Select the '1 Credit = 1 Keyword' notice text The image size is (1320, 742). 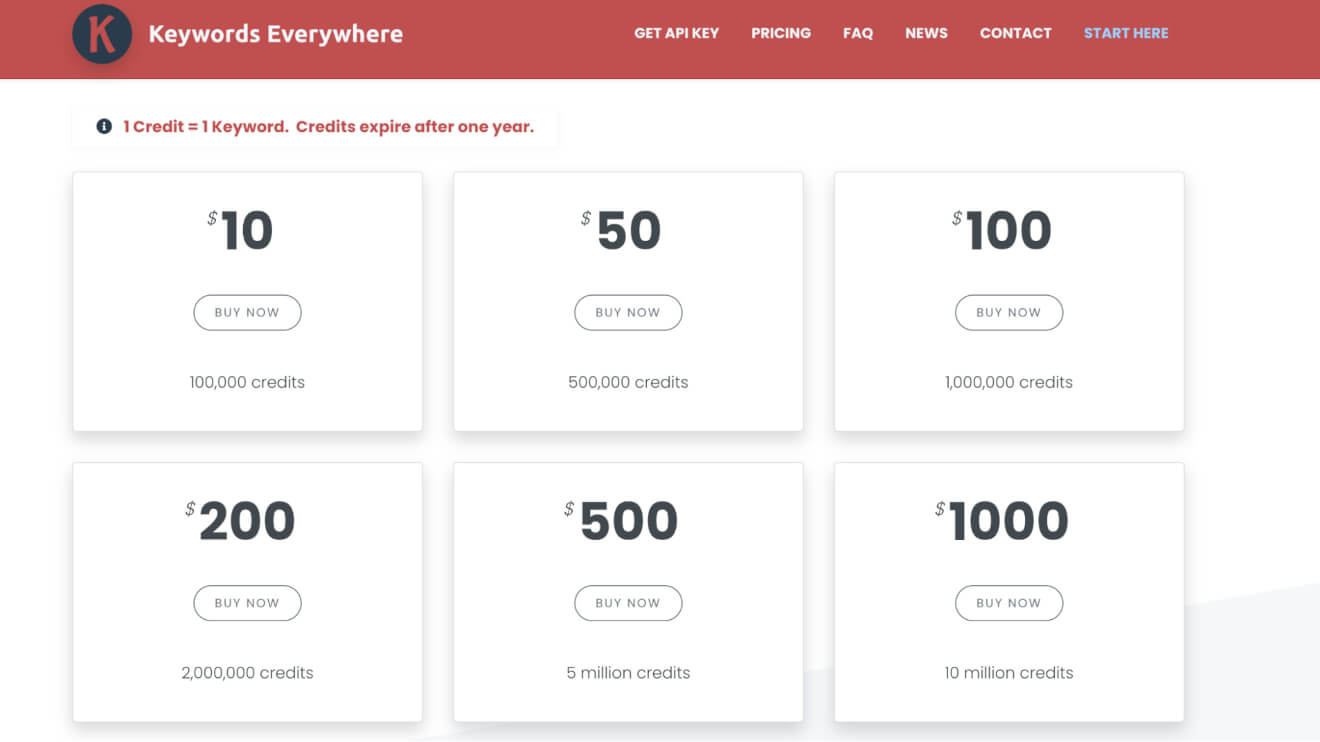tap(328, 127)
